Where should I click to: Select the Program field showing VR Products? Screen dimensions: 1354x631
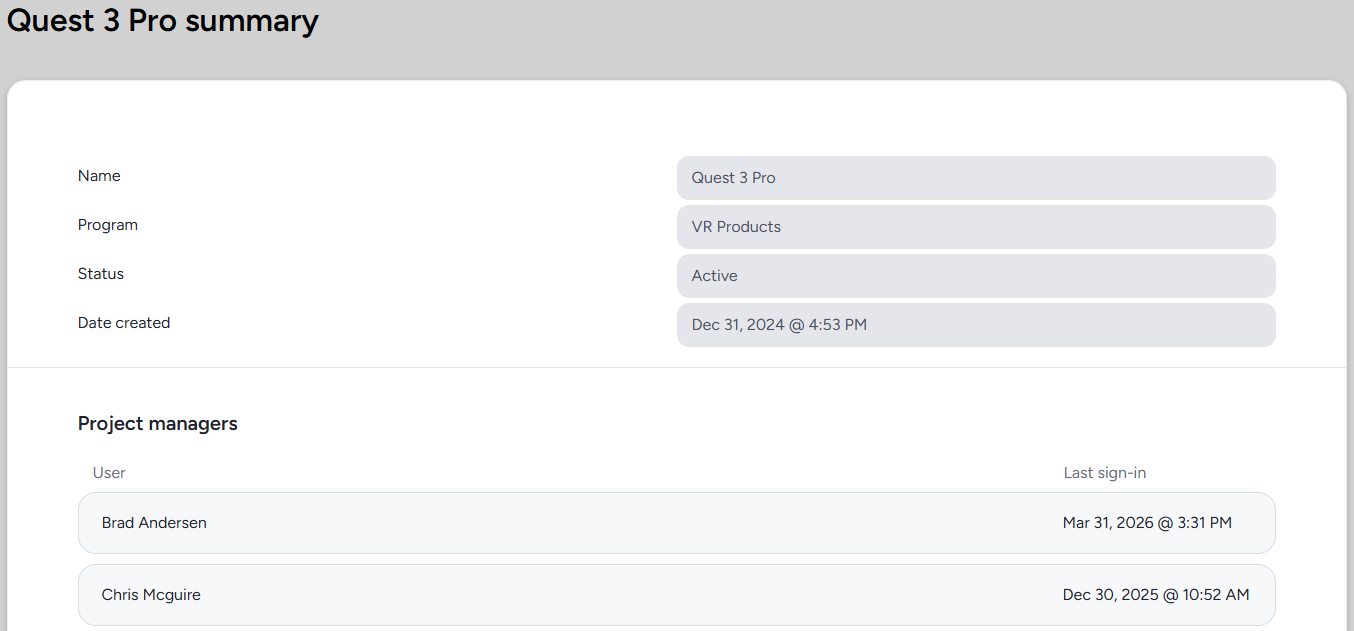tap(975, 227)
